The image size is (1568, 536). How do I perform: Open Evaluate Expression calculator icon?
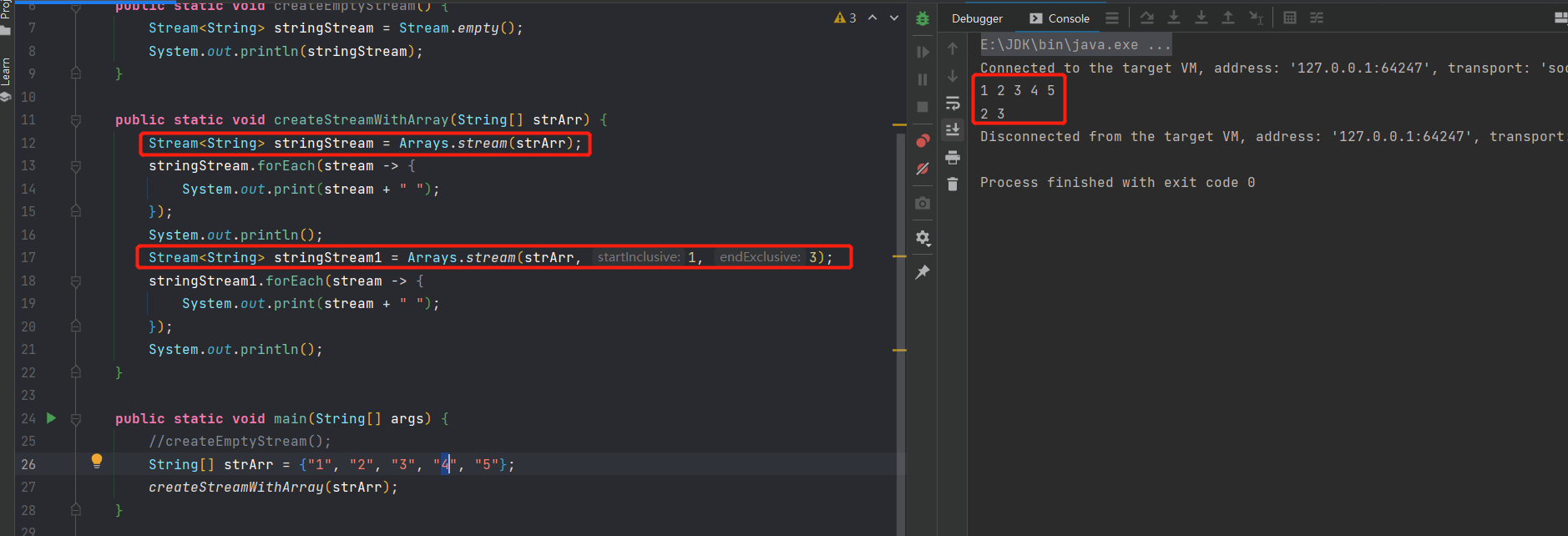1290,18
